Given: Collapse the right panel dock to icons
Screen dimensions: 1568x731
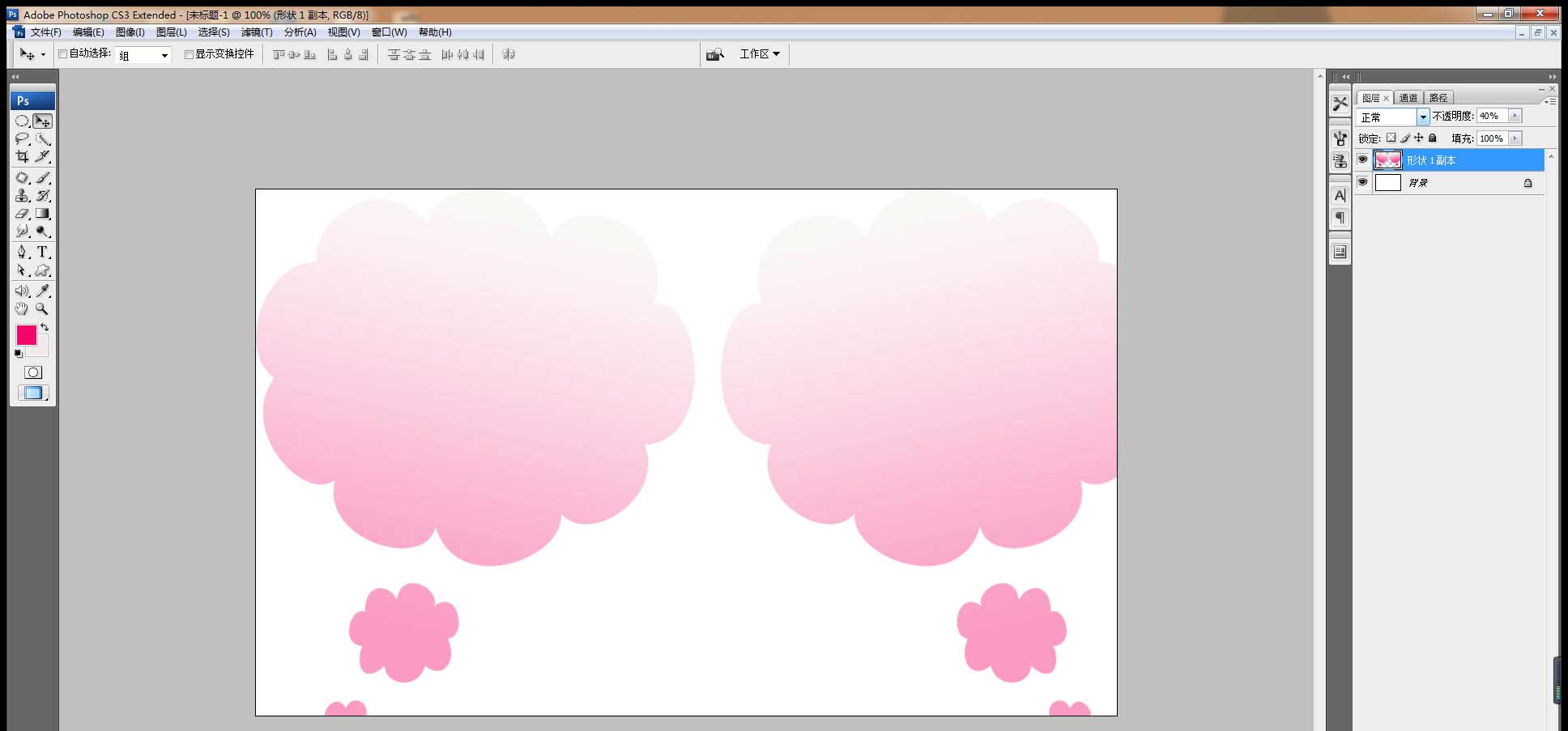Looking at the screenshot, I should [x=1552, y=77].
